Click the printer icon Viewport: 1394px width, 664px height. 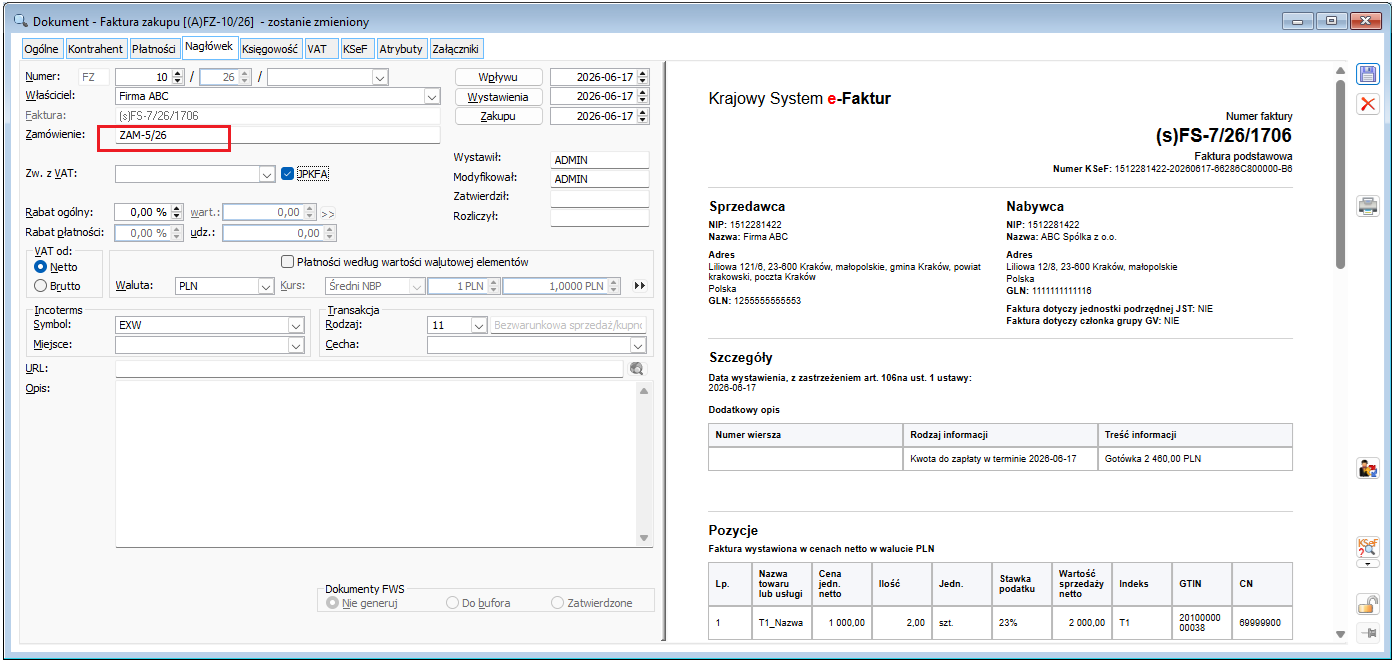tap(1367, 207)
